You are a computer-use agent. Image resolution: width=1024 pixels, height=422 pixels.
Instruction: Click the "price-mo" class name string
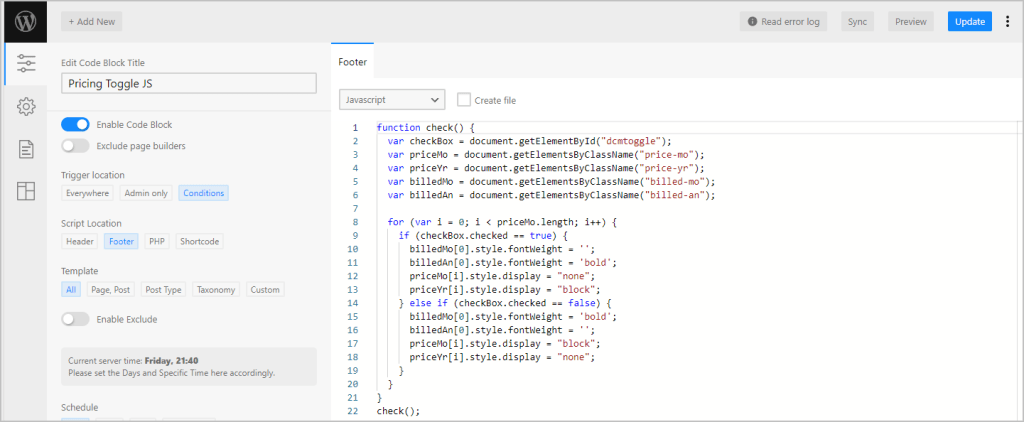point(665,155)
